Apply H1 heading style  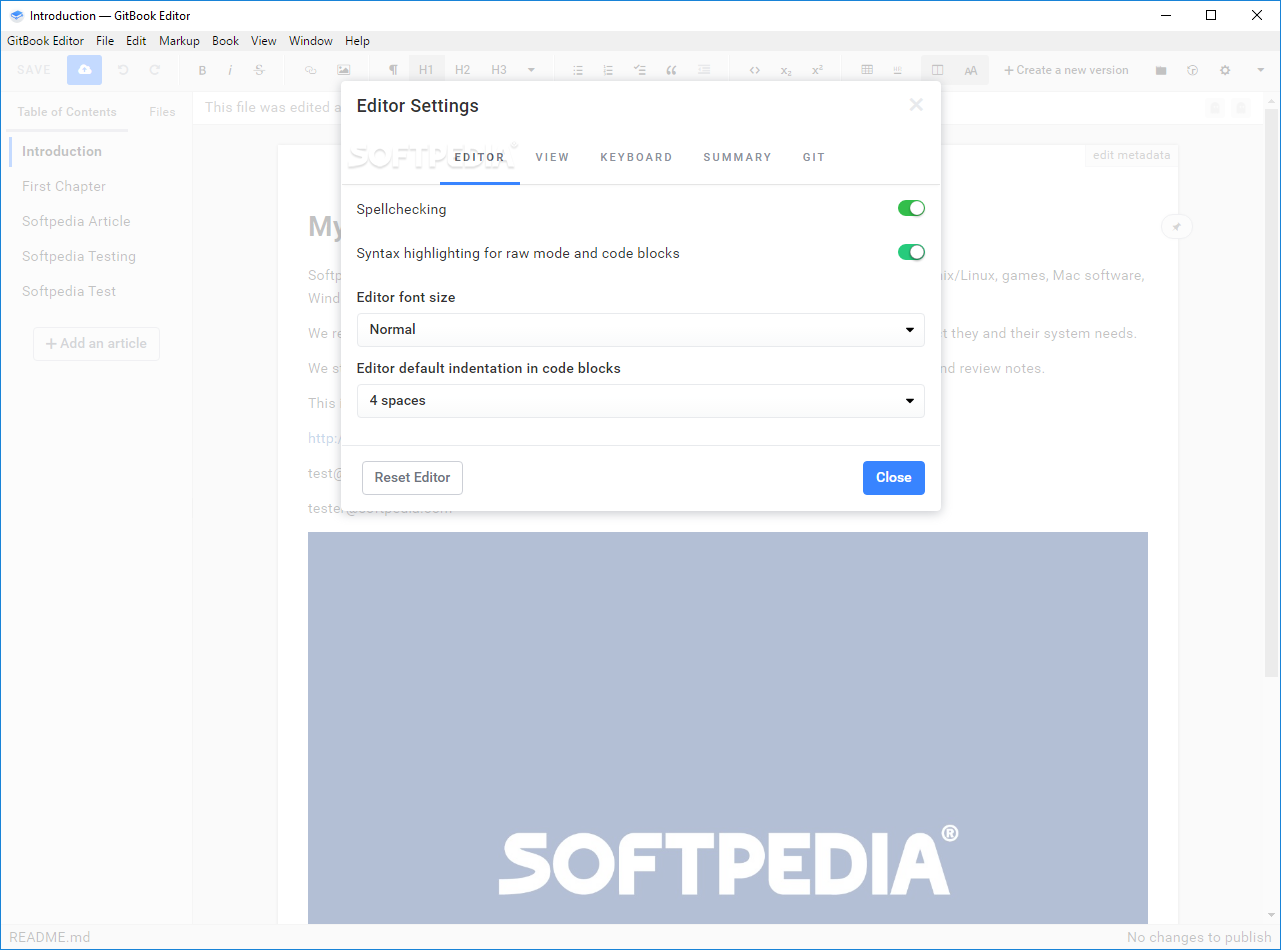pos(426,70)
